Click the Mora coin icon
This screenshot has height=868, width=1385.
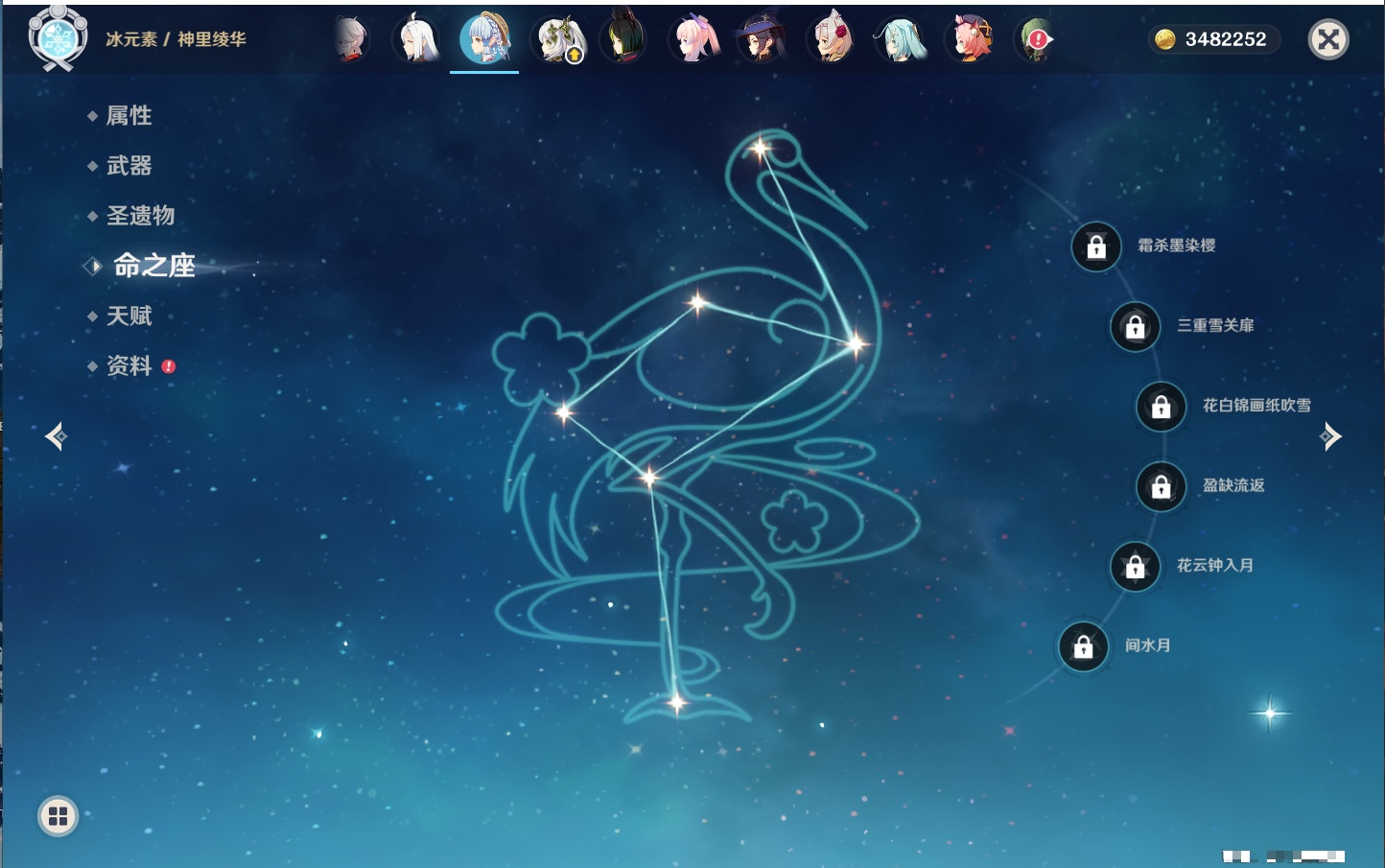1165,39
